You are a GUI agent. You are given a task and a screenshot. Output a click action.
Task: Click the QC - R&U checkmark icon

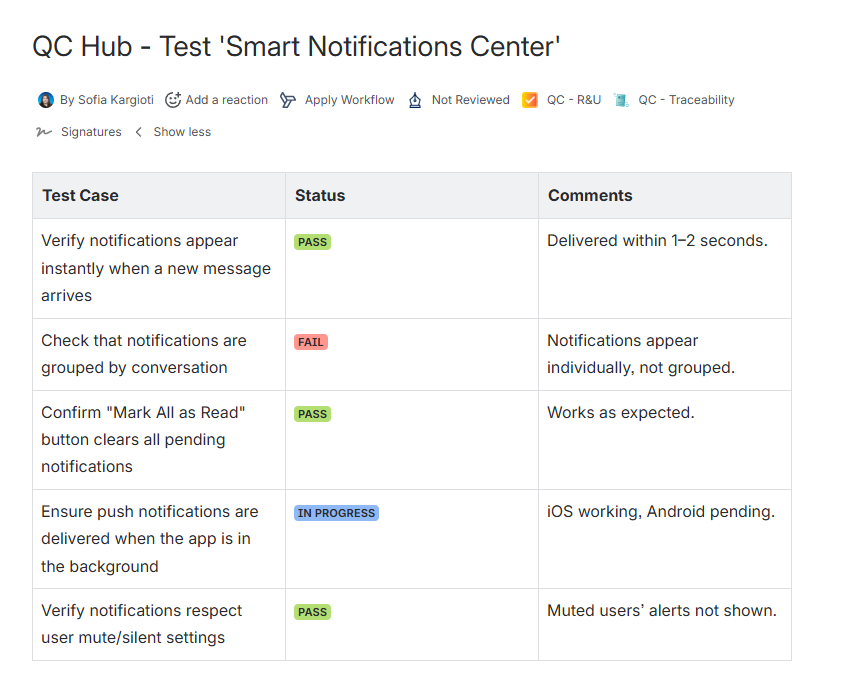coord(530,100)
